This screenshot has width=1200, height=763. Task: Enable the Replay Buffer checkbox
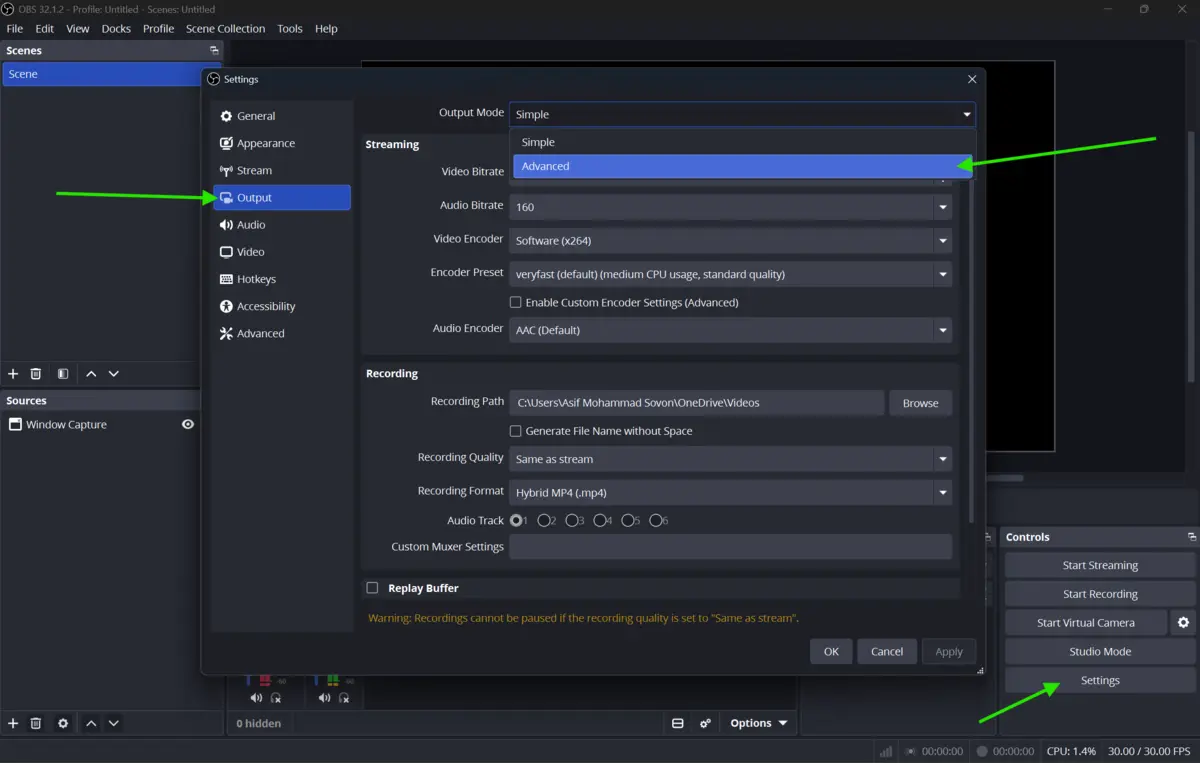[x=372, y=588]
